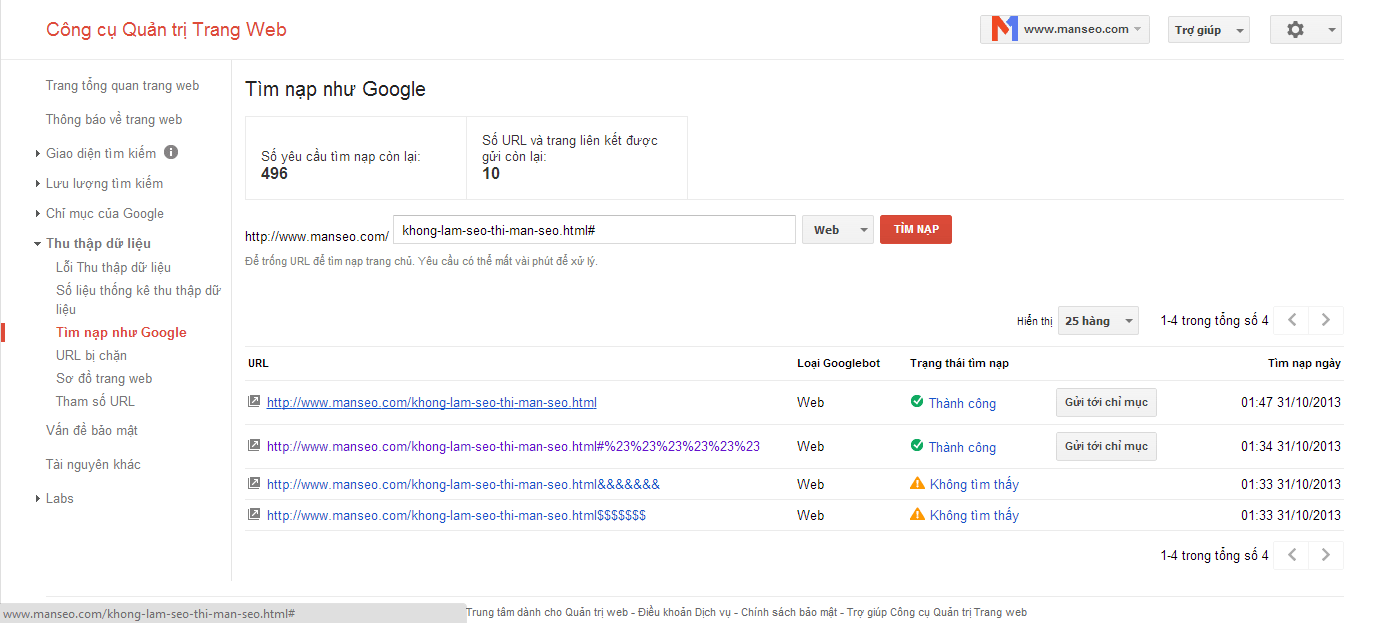Click page icon beside the %23 URL row
Screen dimensions: 1391x623
[254, 446]
